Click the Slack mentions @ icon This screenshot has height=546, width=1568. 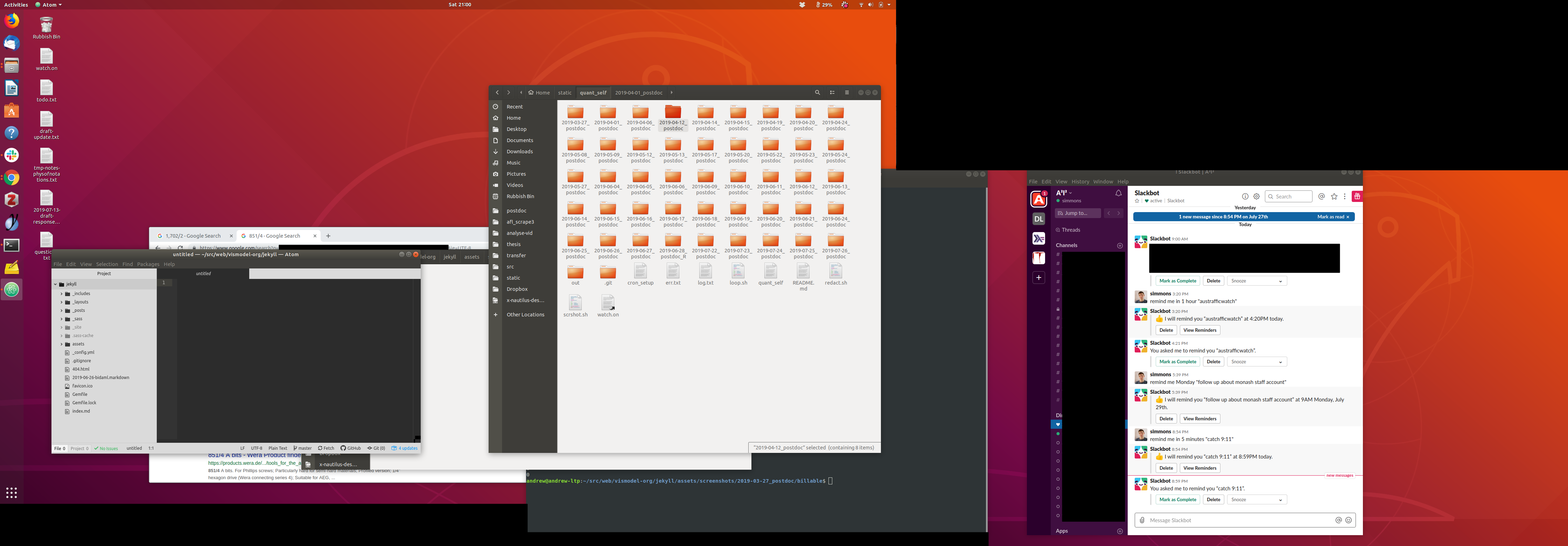click(1322, 197)
